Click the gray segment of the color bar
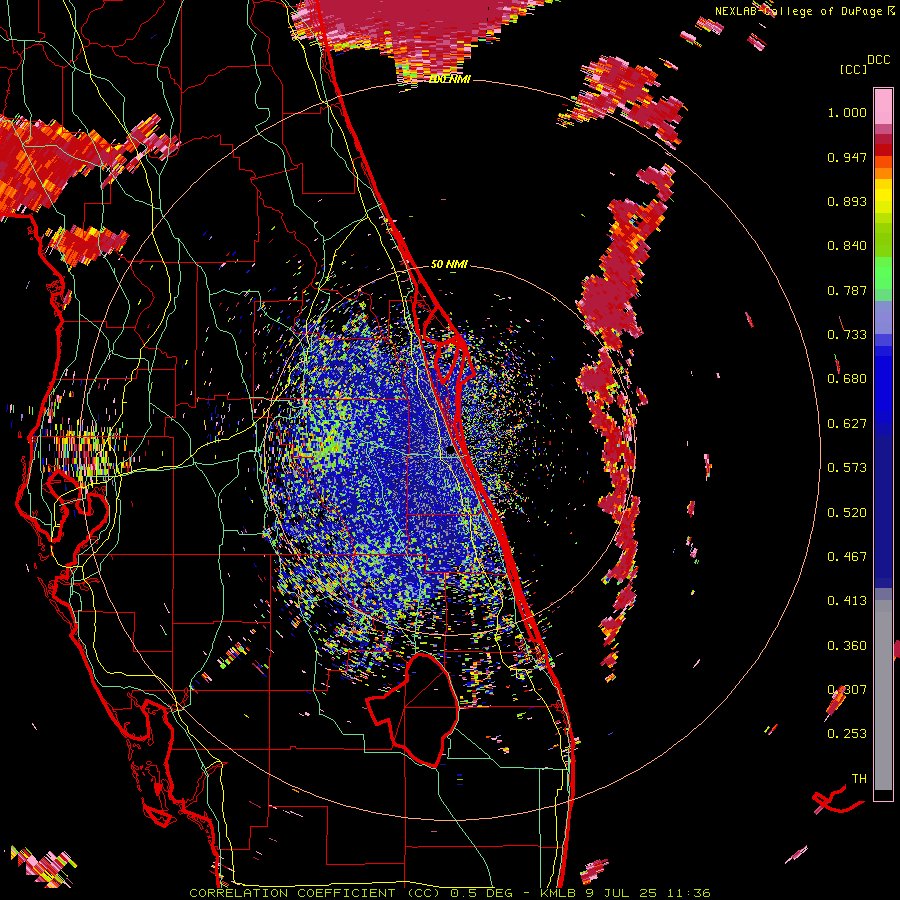 click(883, 695)
